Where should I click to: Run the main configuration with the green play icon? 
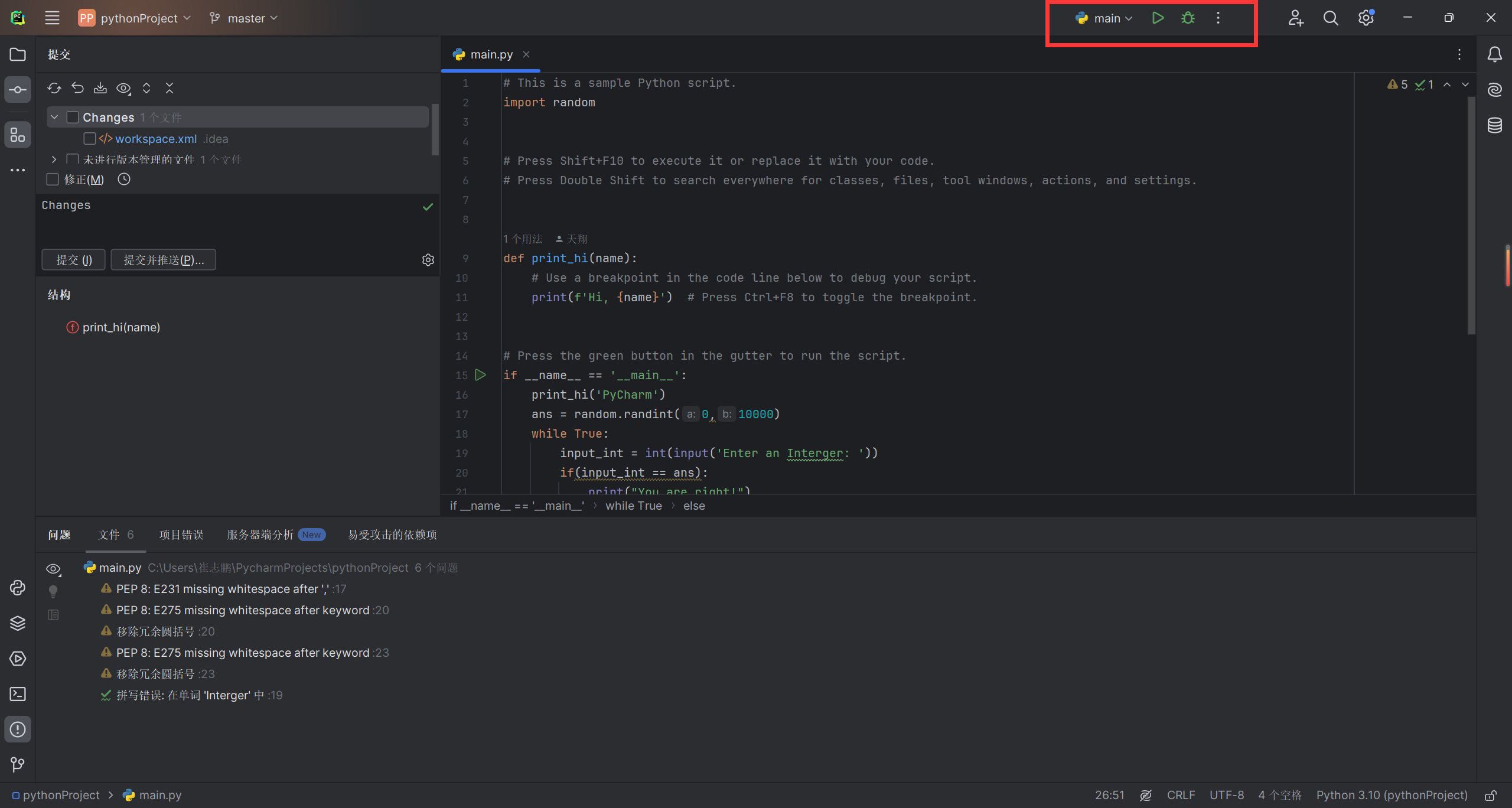point(1158,18)
